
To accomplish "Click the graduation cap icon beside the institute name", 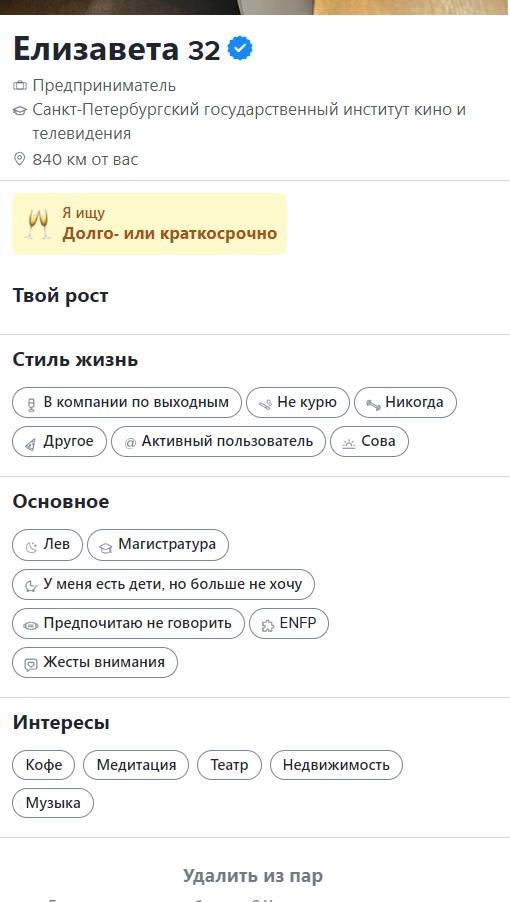I will coord(20,110).
